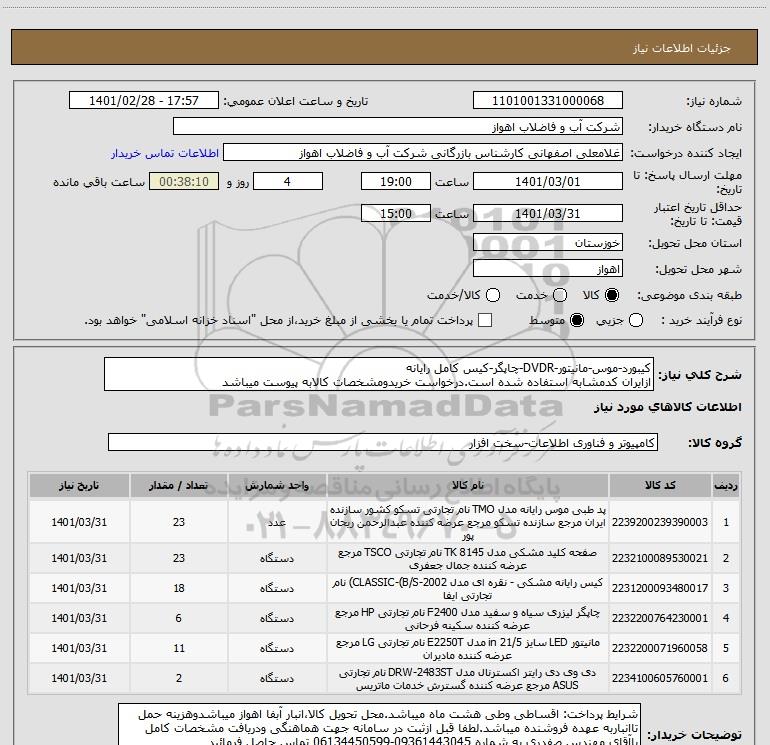Click the TMO mouse pad item name
770x745 pixels.
point(468,523)
